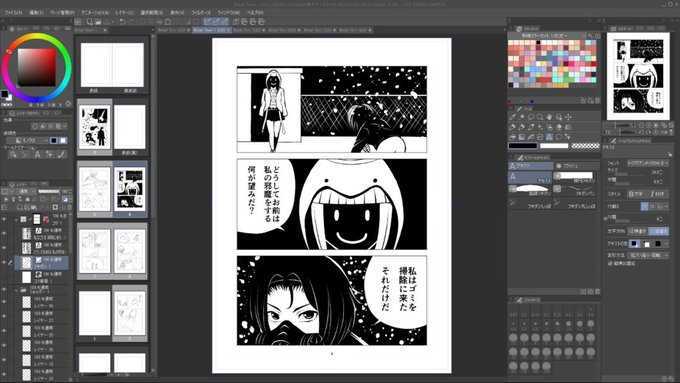Select the Pen tool in the tool palette
This screenshot has width=680, height=383.
click(x=513, y=127)
